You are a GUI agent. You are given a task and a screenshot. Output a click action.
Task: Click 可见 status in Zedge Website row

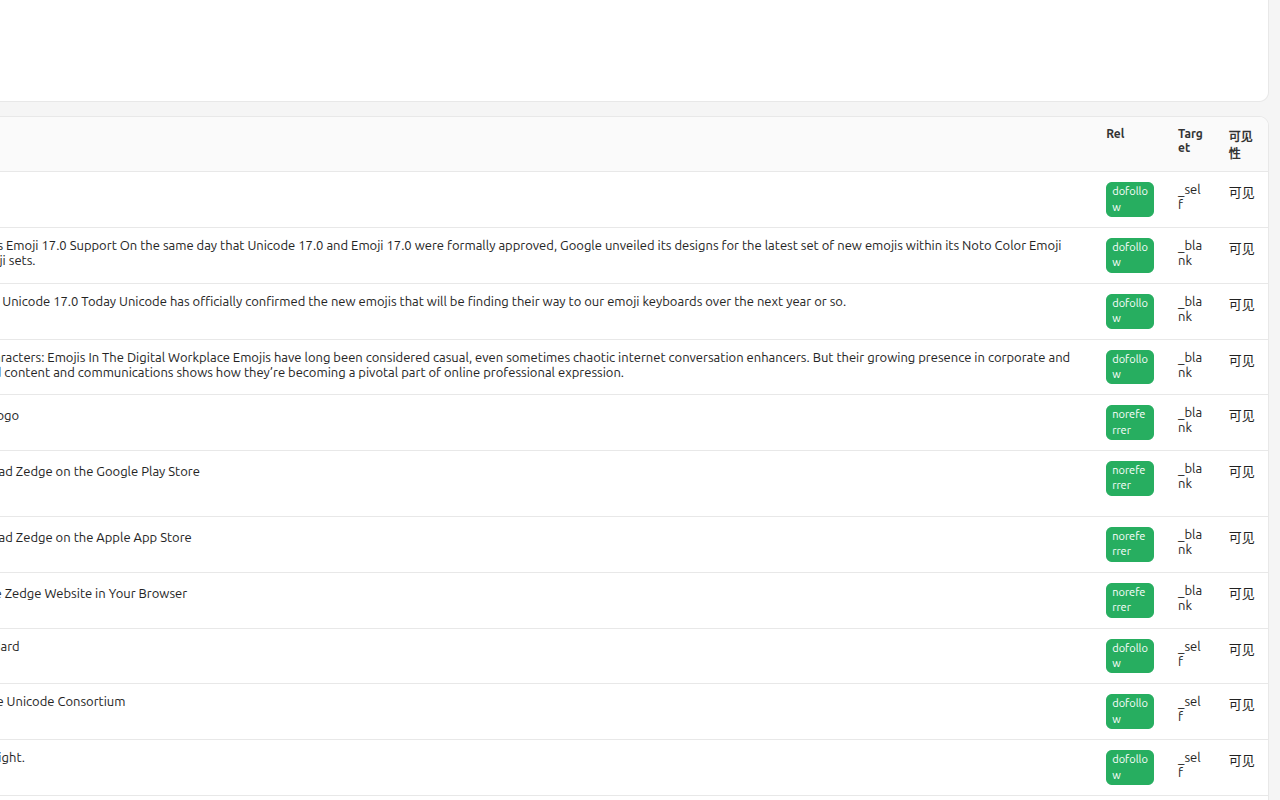(1241, 594)
